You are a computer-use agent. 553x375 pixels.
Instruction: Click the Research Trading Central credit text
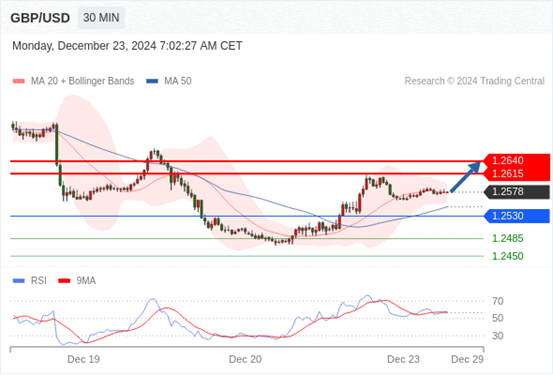click(474, 81)
